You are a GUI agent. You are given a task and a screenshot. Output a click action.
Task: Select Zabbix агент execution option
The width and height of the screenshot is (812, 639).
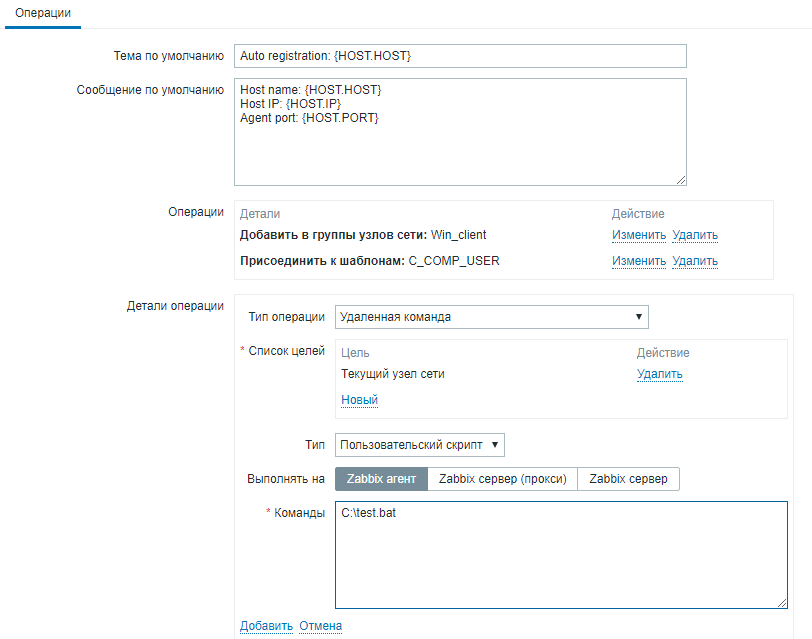381,479
